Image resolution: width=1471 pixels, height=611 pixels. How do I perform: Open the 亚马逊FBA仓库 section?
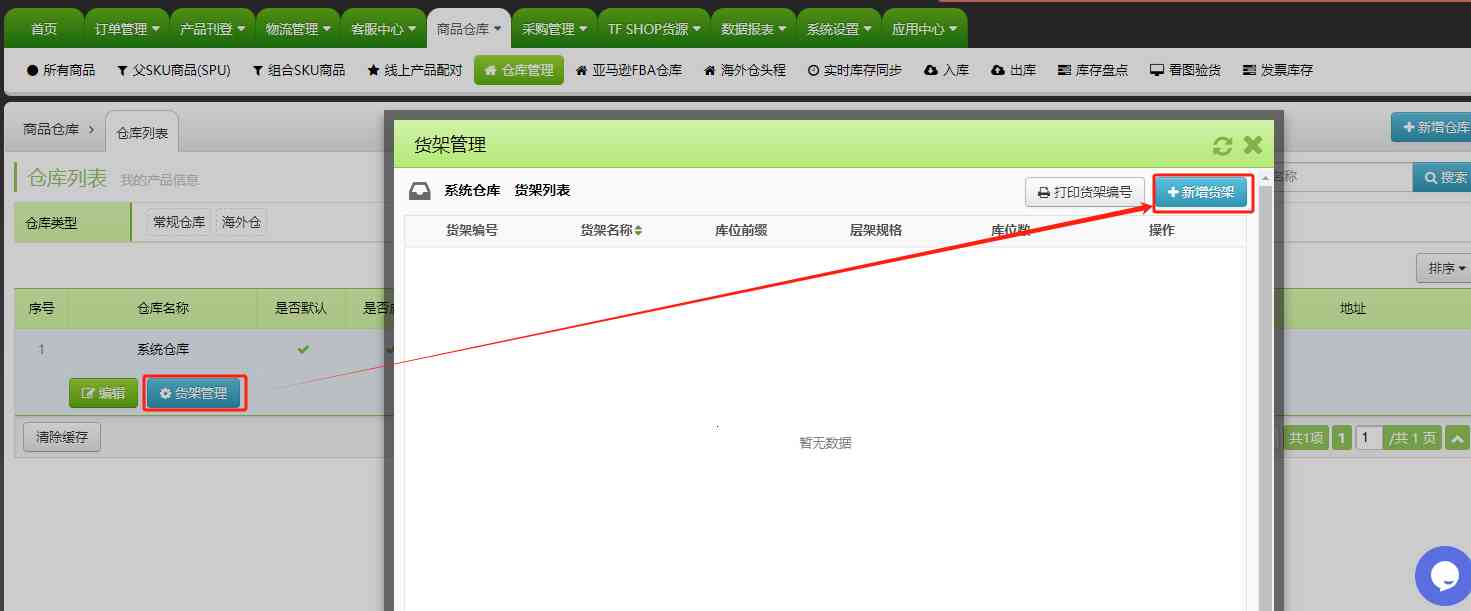click(x=628, y=69)
